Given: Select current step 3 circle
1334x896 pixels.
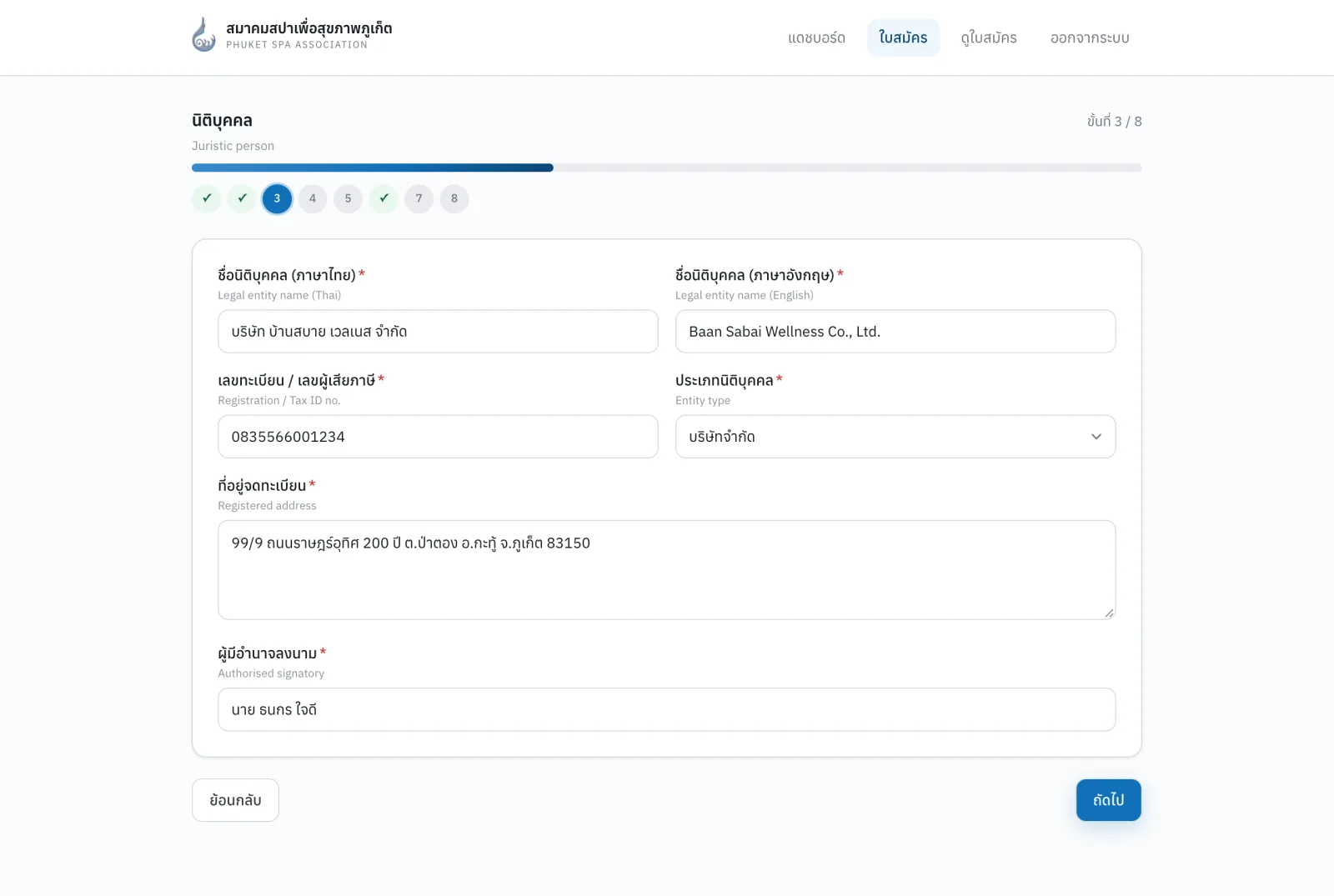Looking at the screenshot, I should 278,198.
